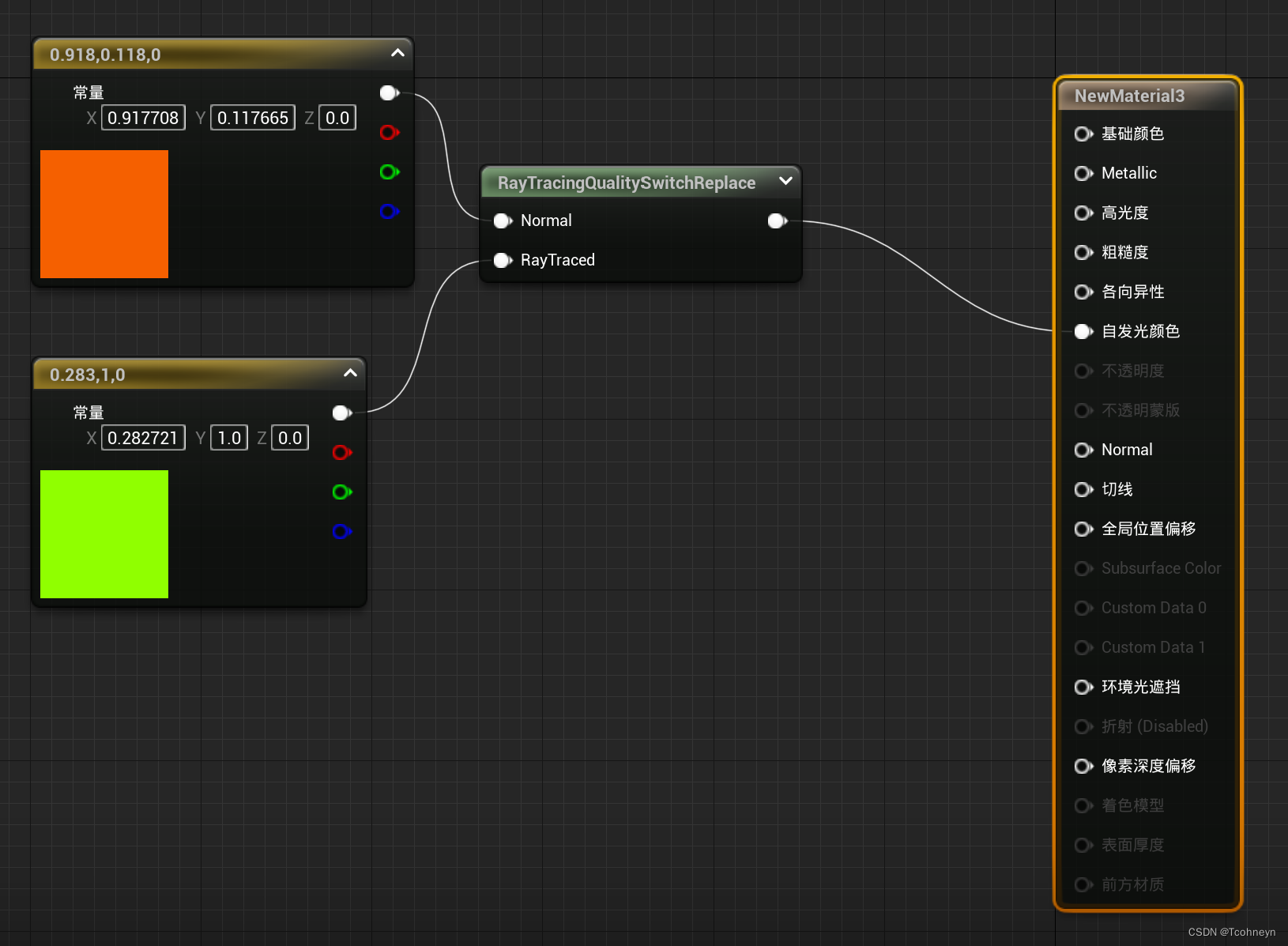Click the X value field 0.917708

143,118
